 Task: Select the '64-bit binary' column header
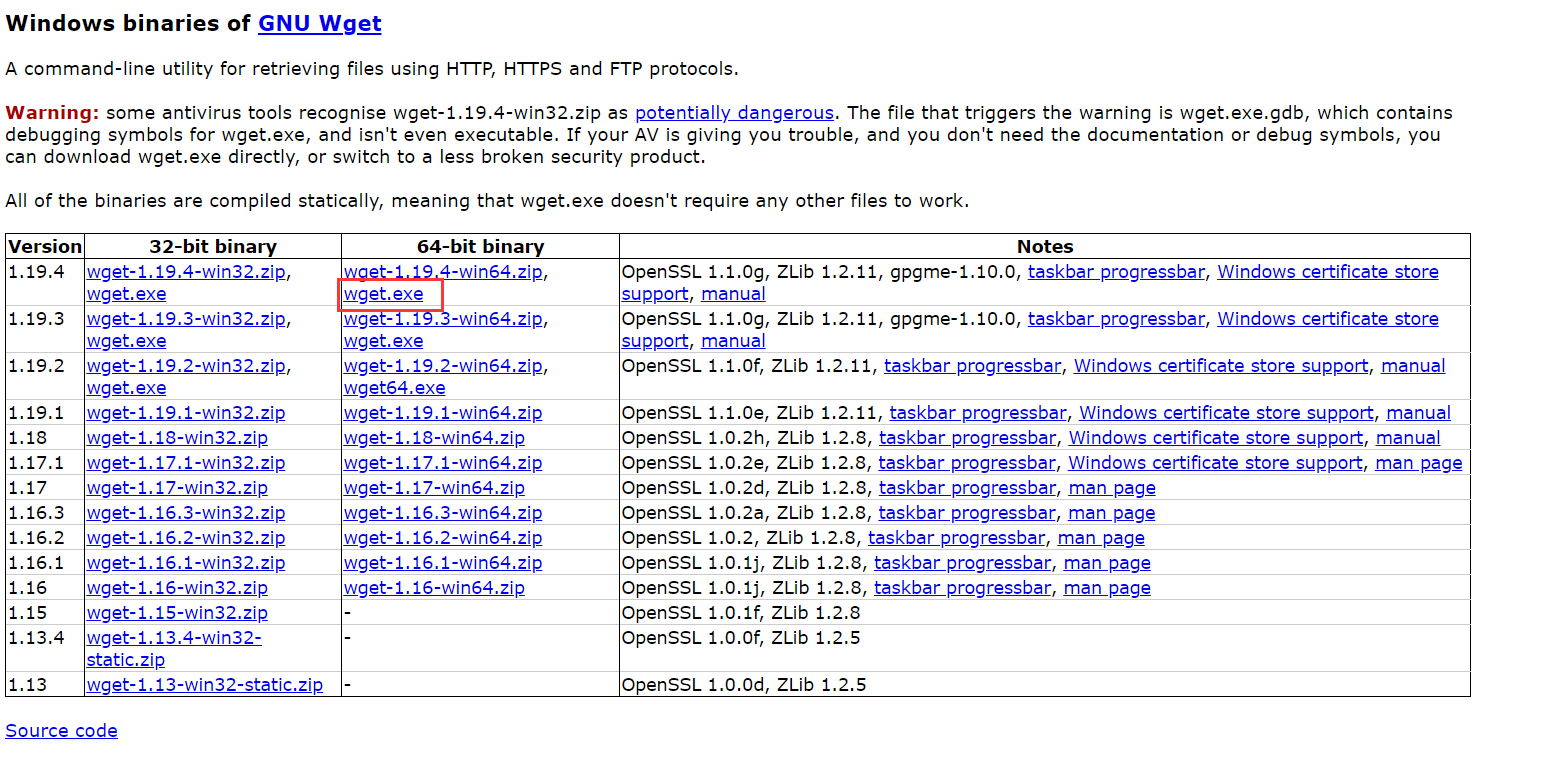pyautogui.click(x=481, y=247)
